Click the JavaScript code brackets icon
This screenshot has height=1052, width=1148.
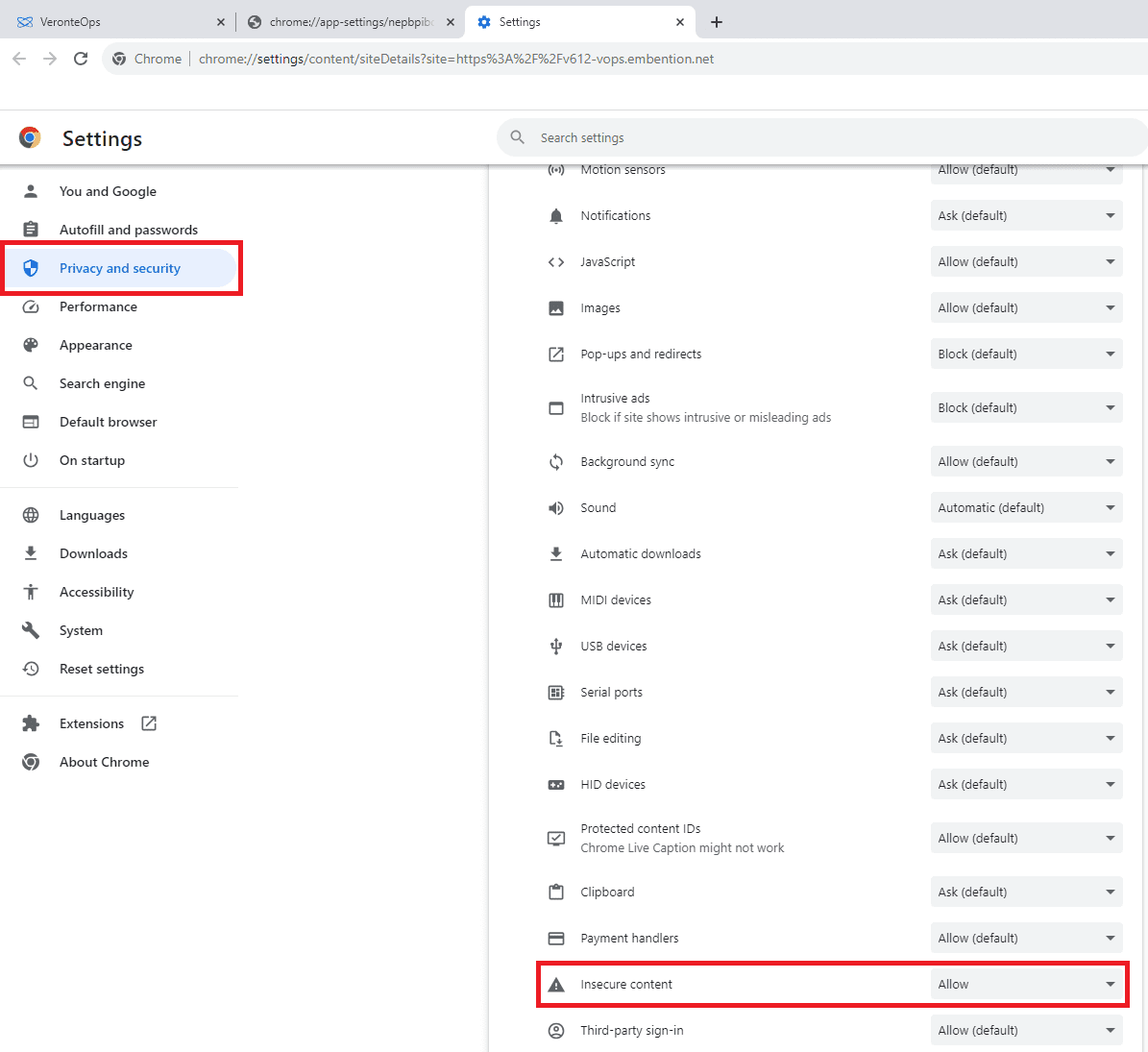point(556,262)
